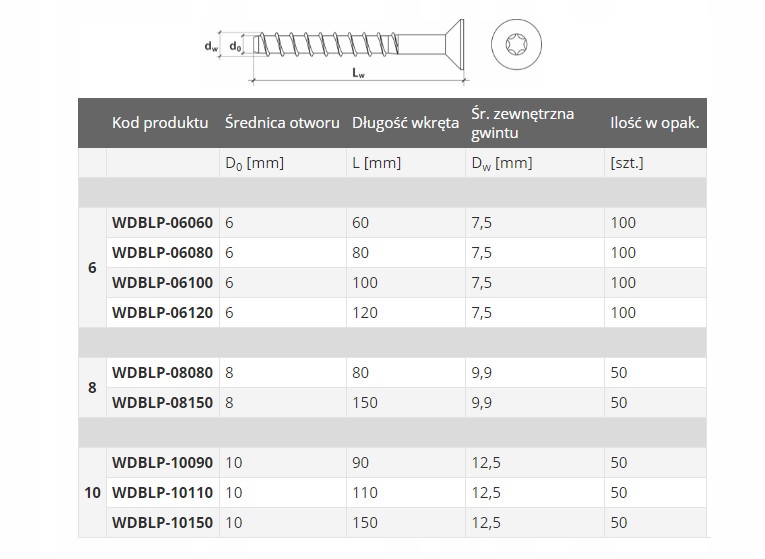Choose product WDBLP-10090

[163, 463]
